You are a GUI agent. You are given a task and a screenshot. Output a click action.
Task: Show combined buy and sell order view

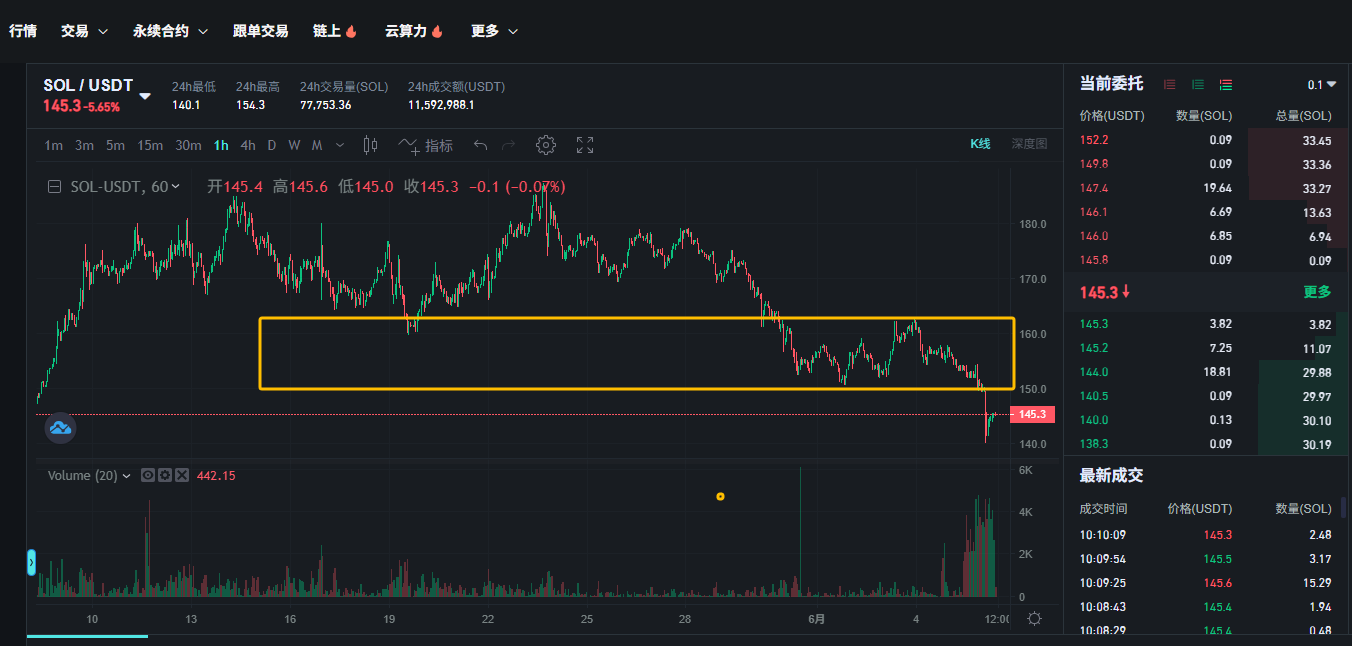[1225, 84]
